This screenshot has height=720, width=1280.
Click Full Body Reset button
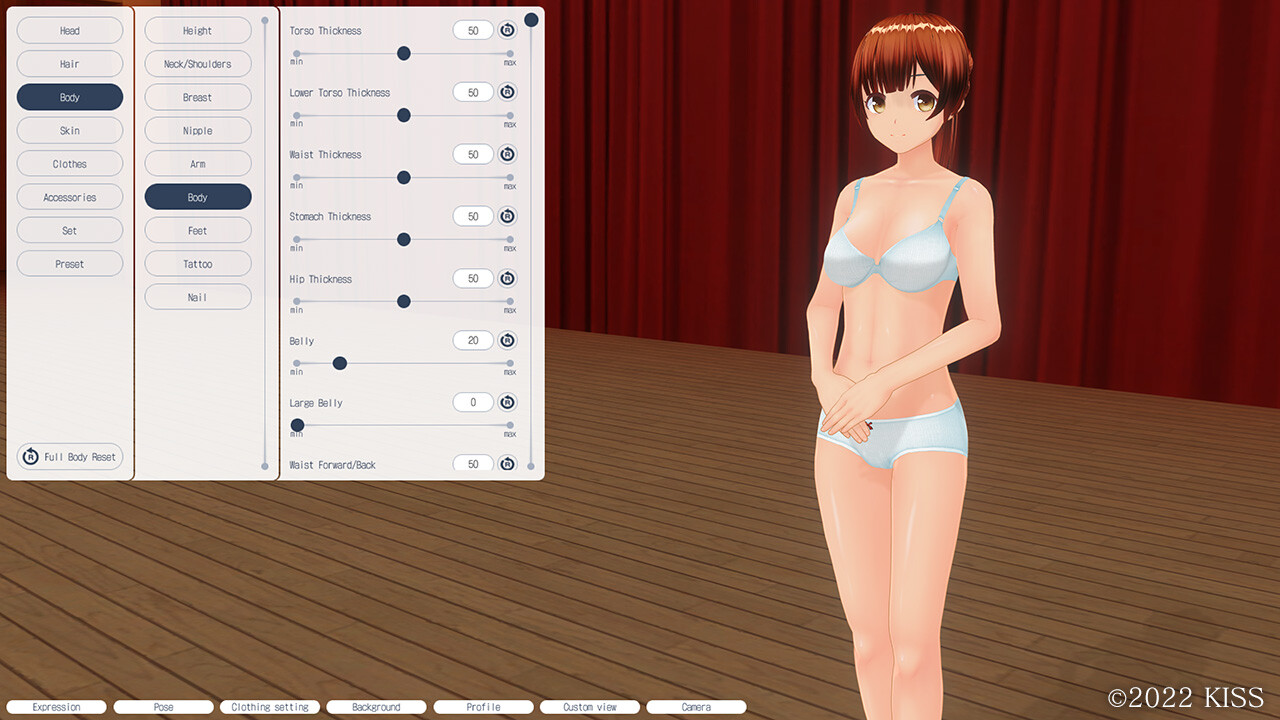(70, 457)
